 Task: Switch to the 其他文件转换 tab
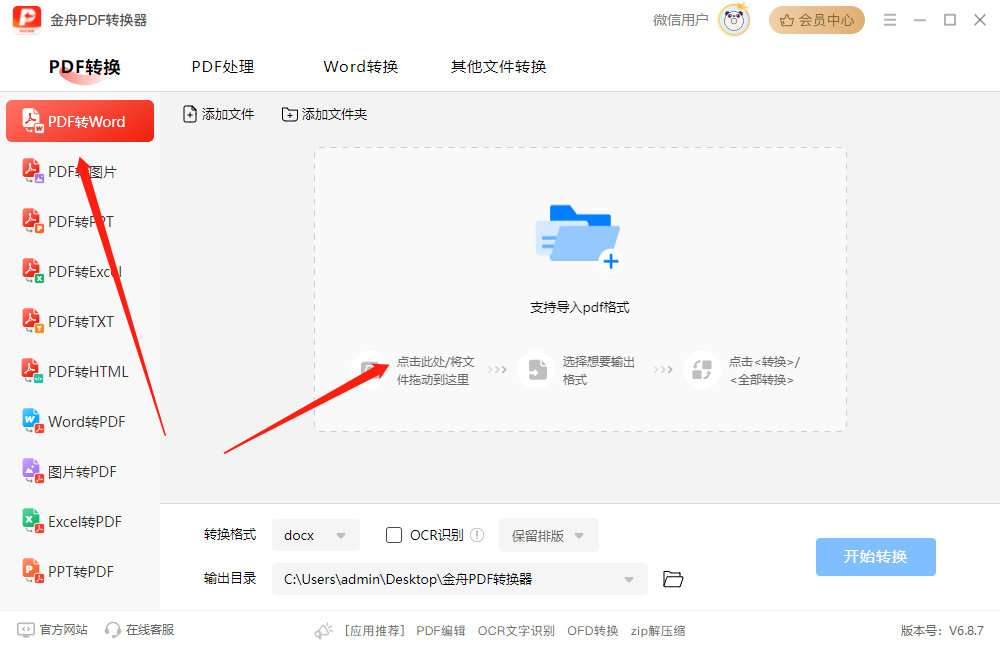(x=499, y=67)
